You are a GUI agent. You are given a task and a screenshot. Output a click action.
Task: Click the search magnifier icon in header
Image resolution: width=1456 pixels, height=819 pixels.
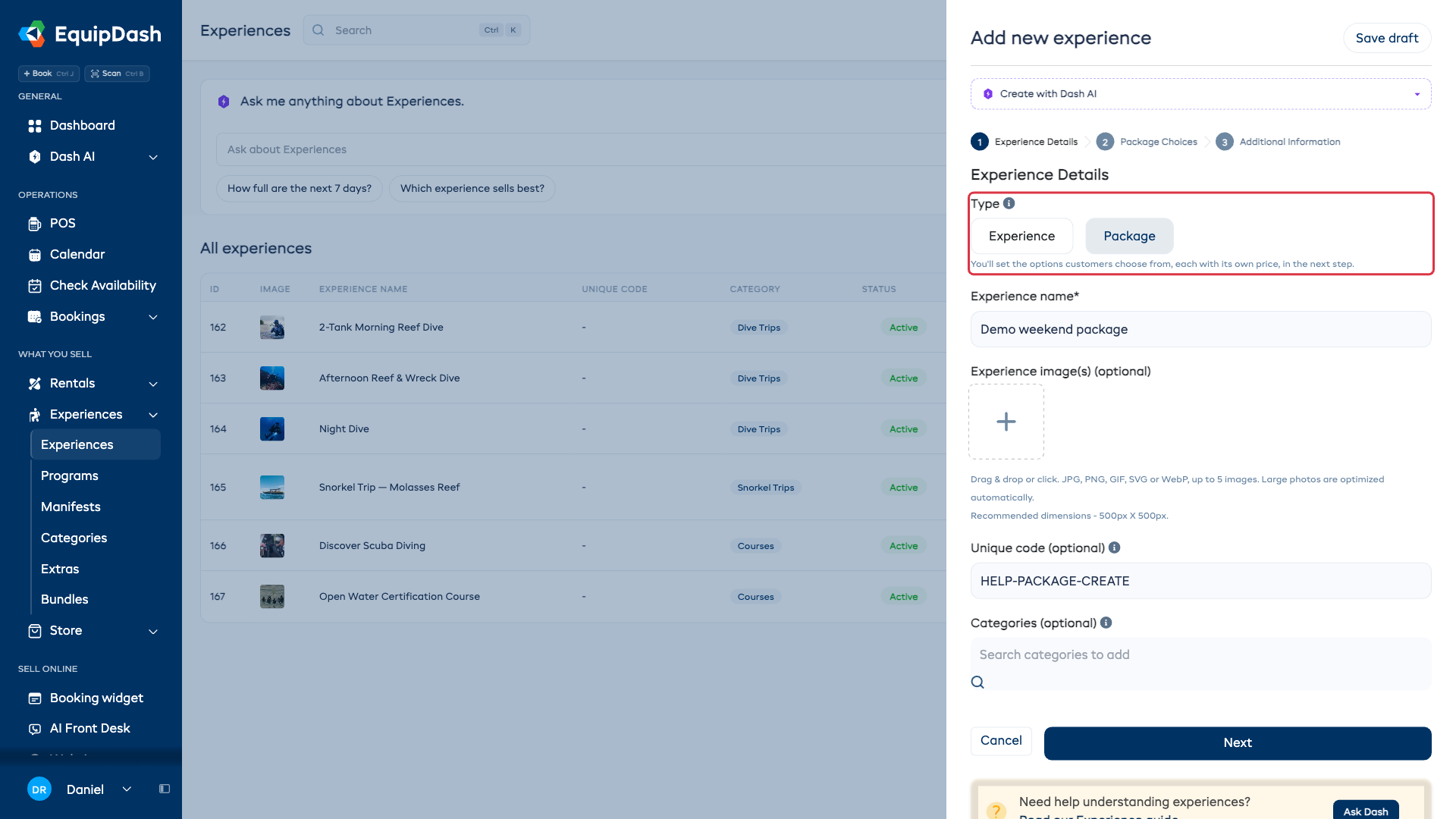click(x=318, y=30)
